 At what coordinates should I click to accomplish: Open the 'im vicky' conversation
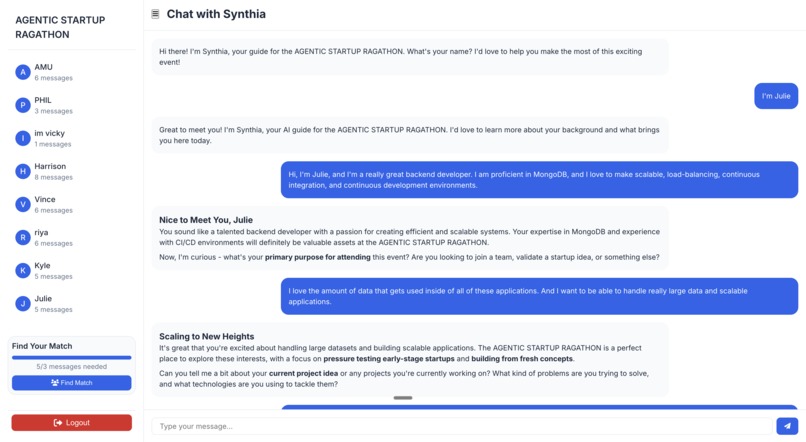pyautogui.click(x=71, y=138)
